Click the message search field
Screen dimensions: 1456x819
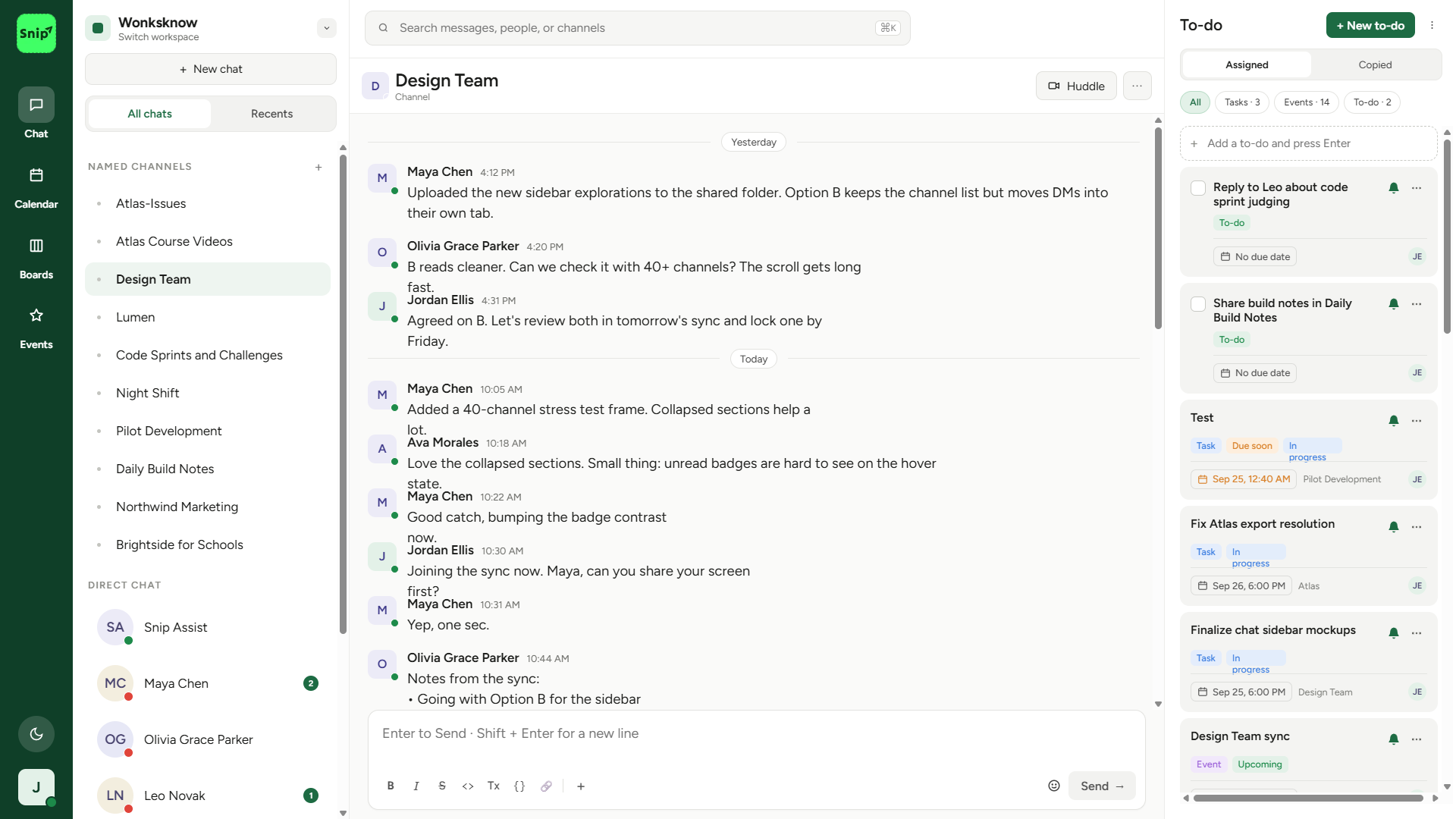pos(637,28)
